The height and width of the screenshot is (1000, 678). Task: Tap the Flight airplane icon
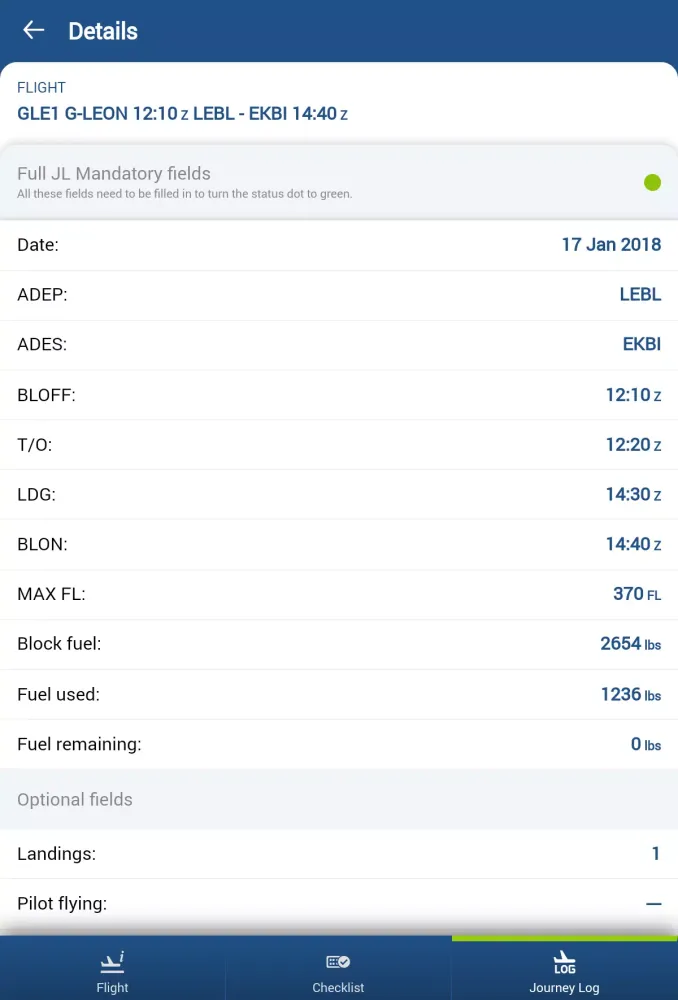pos(112,962)
